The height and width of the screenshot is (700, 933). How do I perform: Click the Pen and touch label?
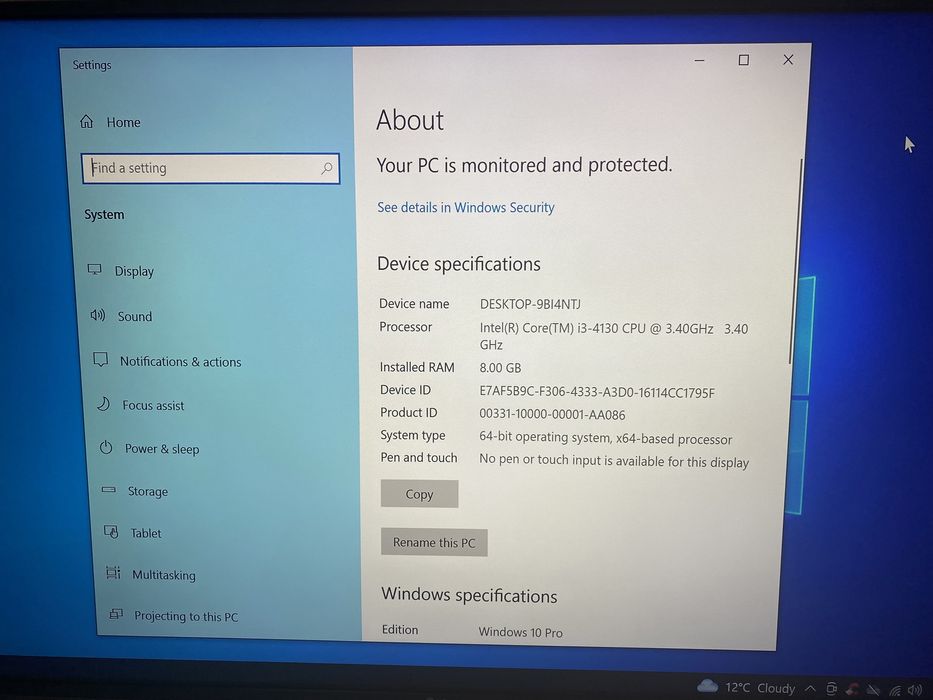(419, 458)
